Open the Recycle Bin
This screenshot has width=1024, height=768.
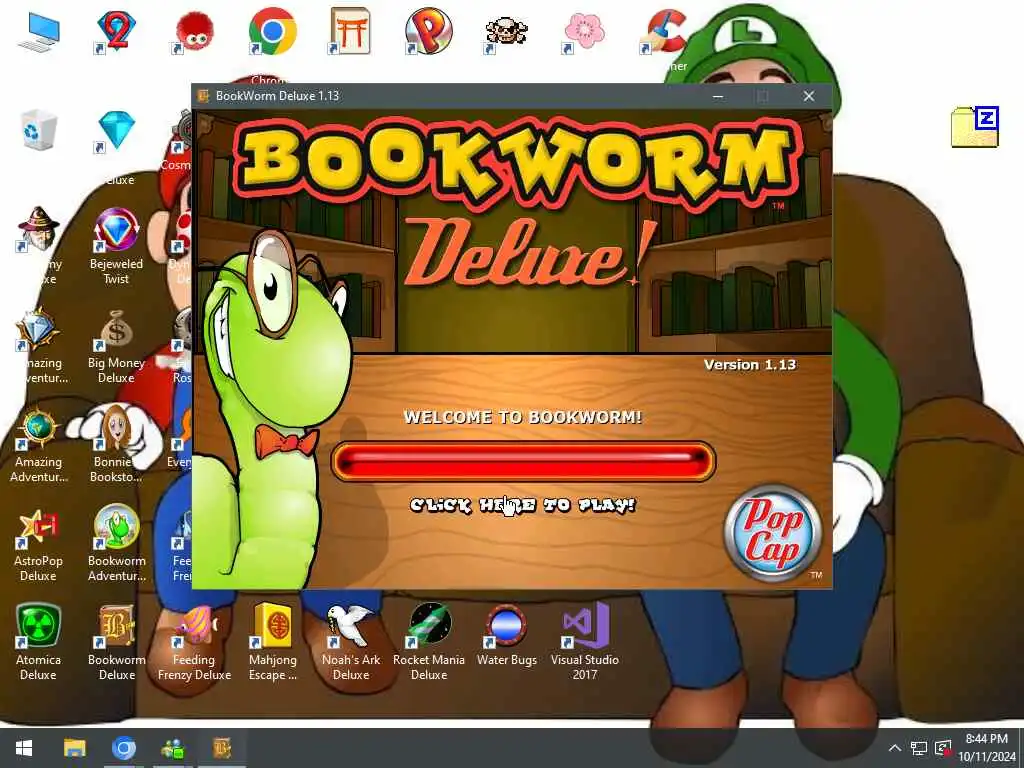[39, 131]
